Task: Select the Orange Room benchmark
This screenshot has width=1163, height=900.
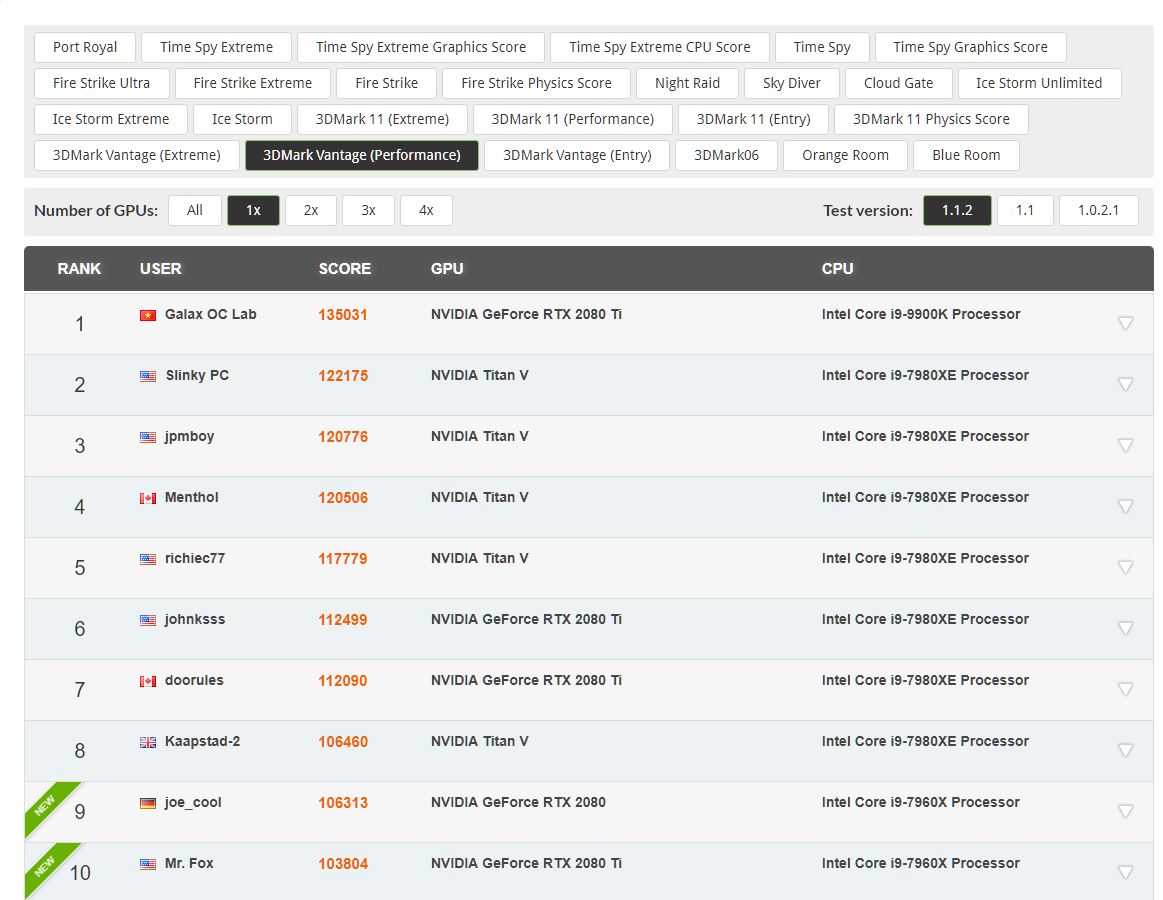Action: [x=845, y=155]
